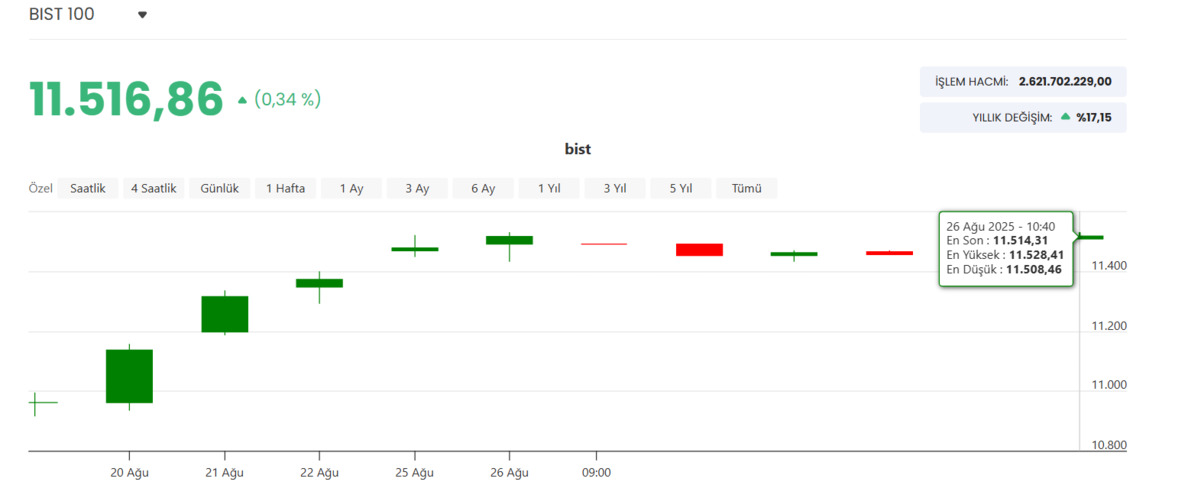
Task: Choose the 6 Ay range button
Action: [x=483, y=188]
